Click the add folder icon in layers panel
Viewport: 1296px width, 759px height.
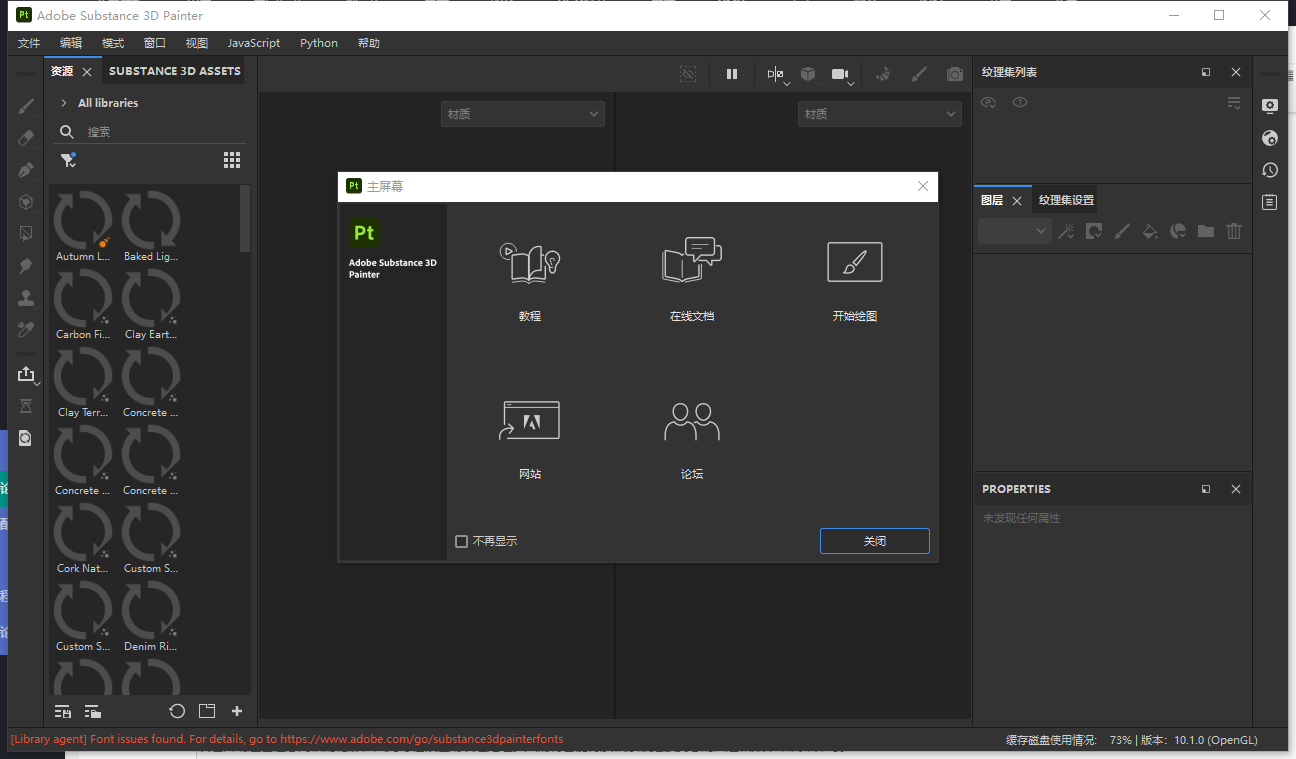[x=1206, y=231]
